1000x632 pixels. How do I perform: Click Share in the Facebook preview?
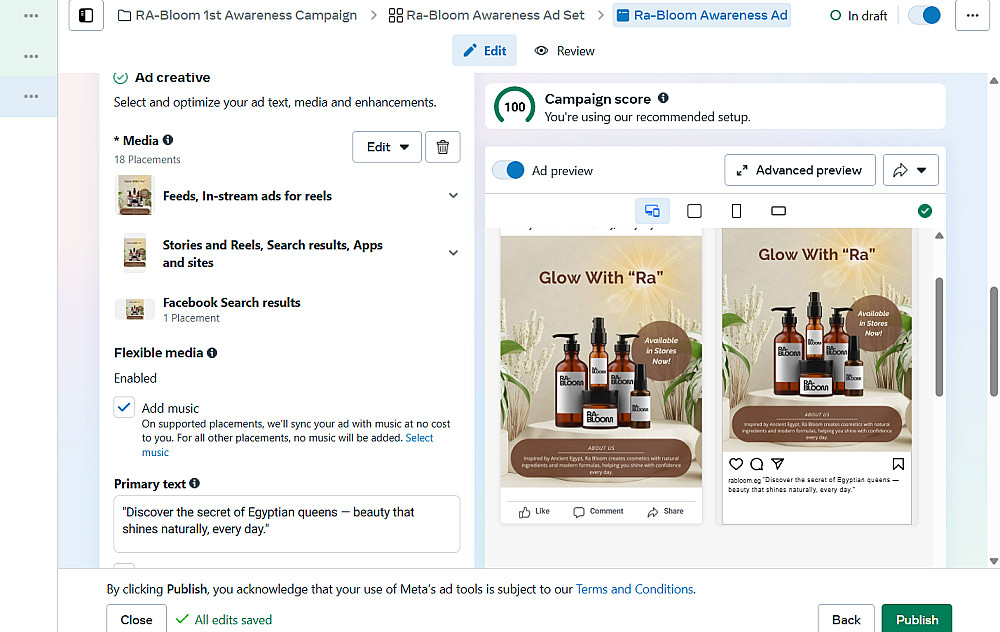click(x=665, y=511)
